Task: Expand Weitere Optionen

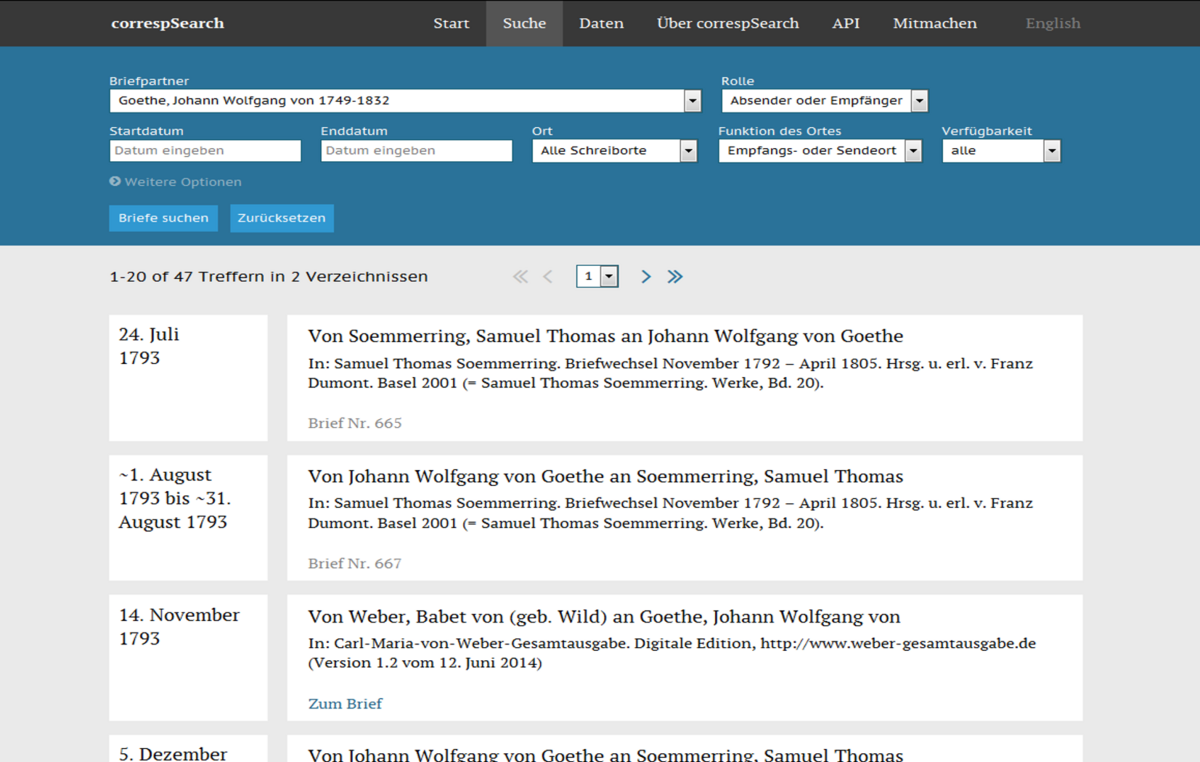Action: pyautogui.click(x=176, y=182)
